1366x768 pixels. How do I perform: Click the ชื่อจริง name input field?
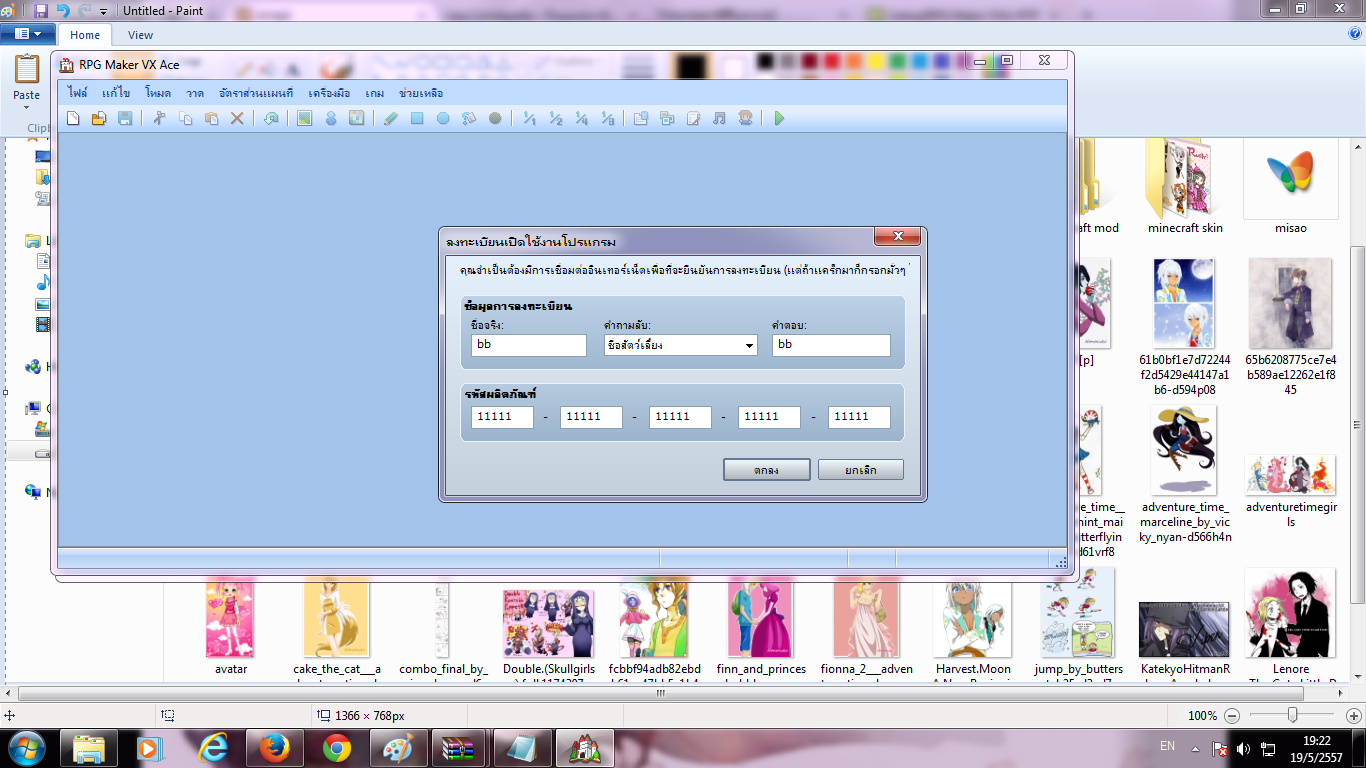pos(529,345)
